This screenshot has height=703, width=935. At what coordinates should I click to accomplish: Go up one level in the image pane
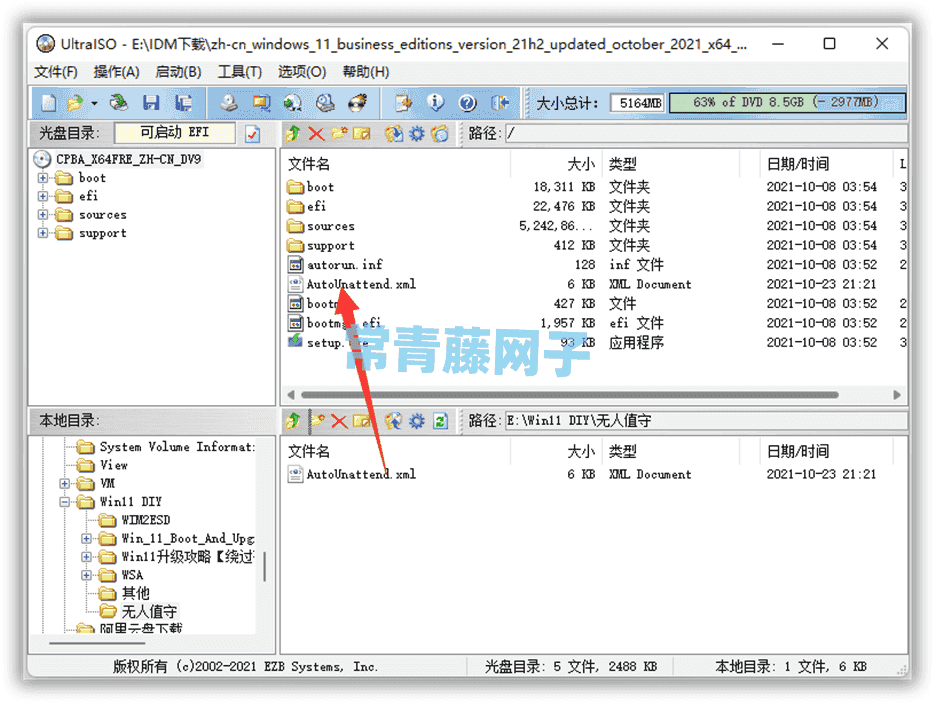pos(292,134)
